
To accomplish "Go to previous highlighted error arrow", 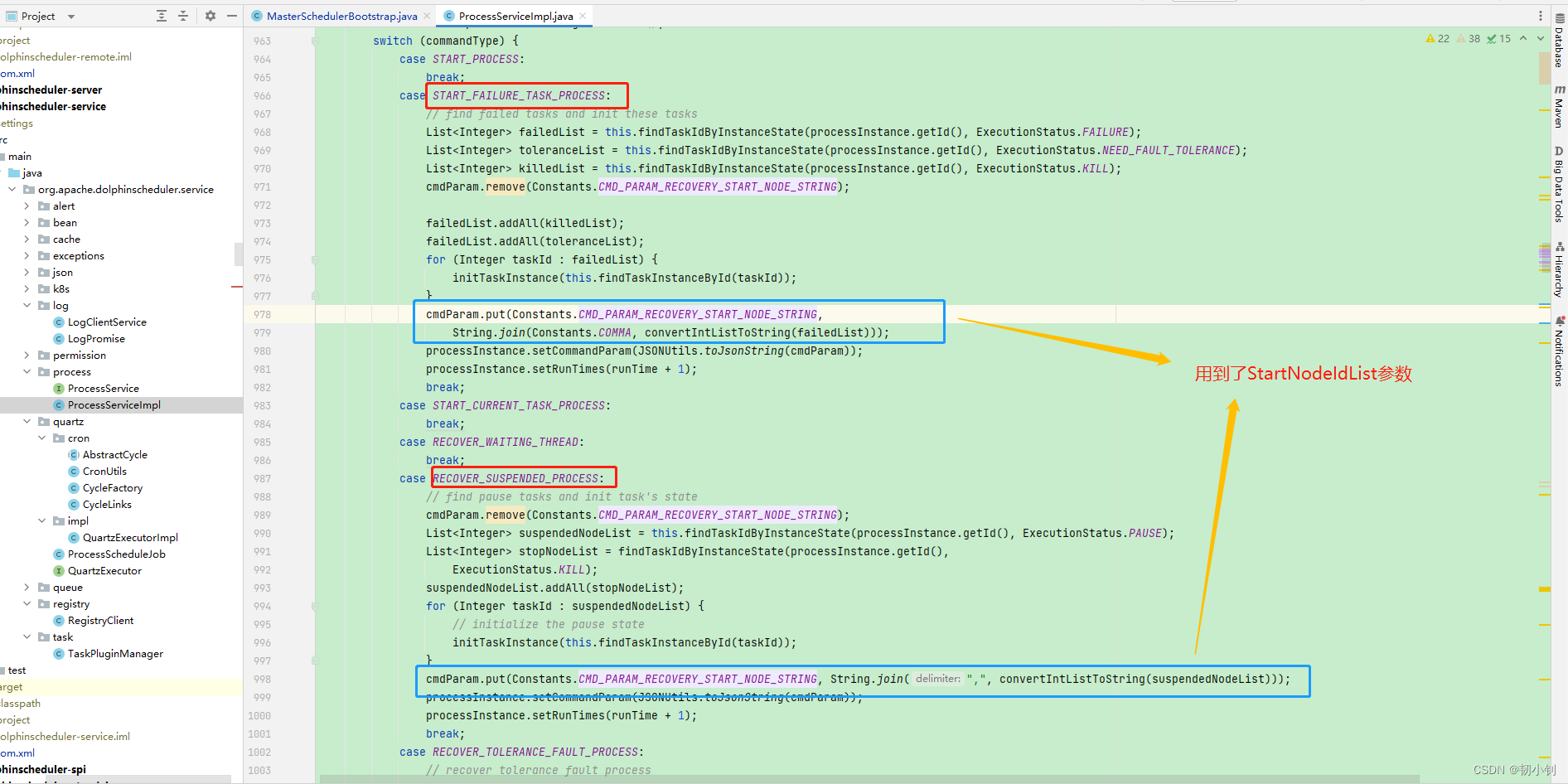I will (1523, 39).
